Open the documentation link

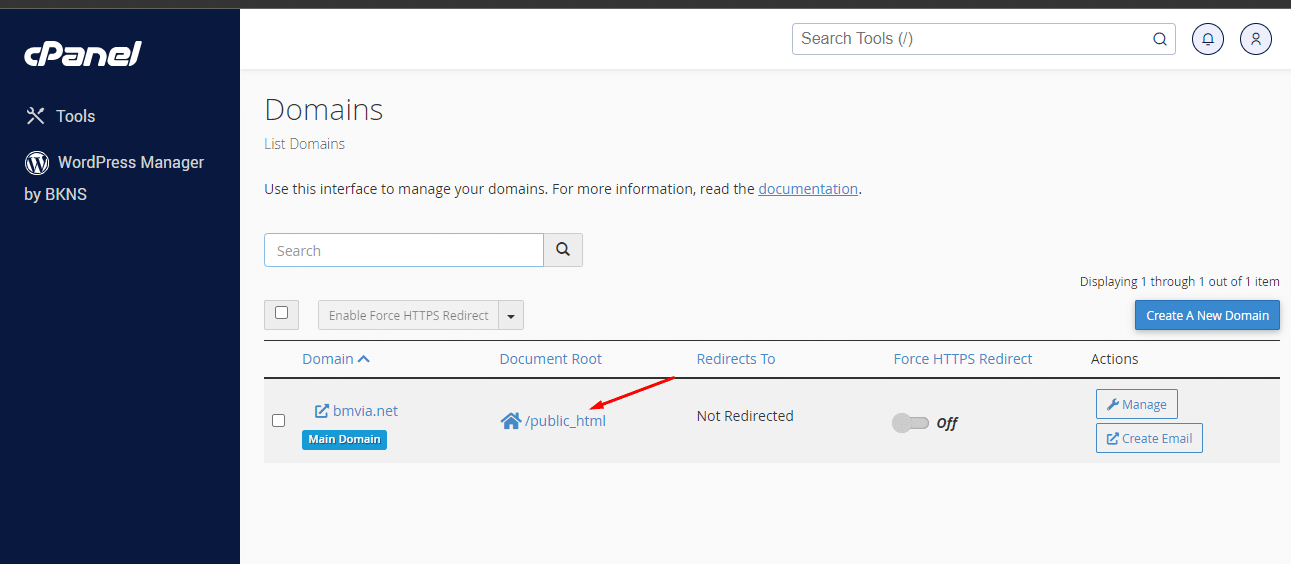[808, 188]
